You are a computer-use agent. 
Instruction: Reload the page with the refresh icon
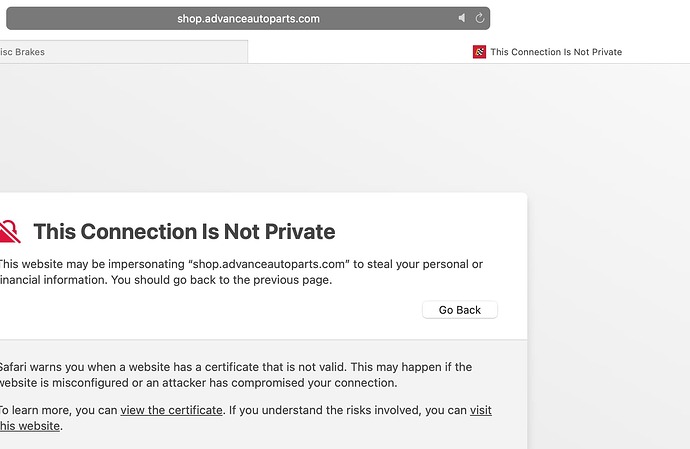(x=480, y=18)
